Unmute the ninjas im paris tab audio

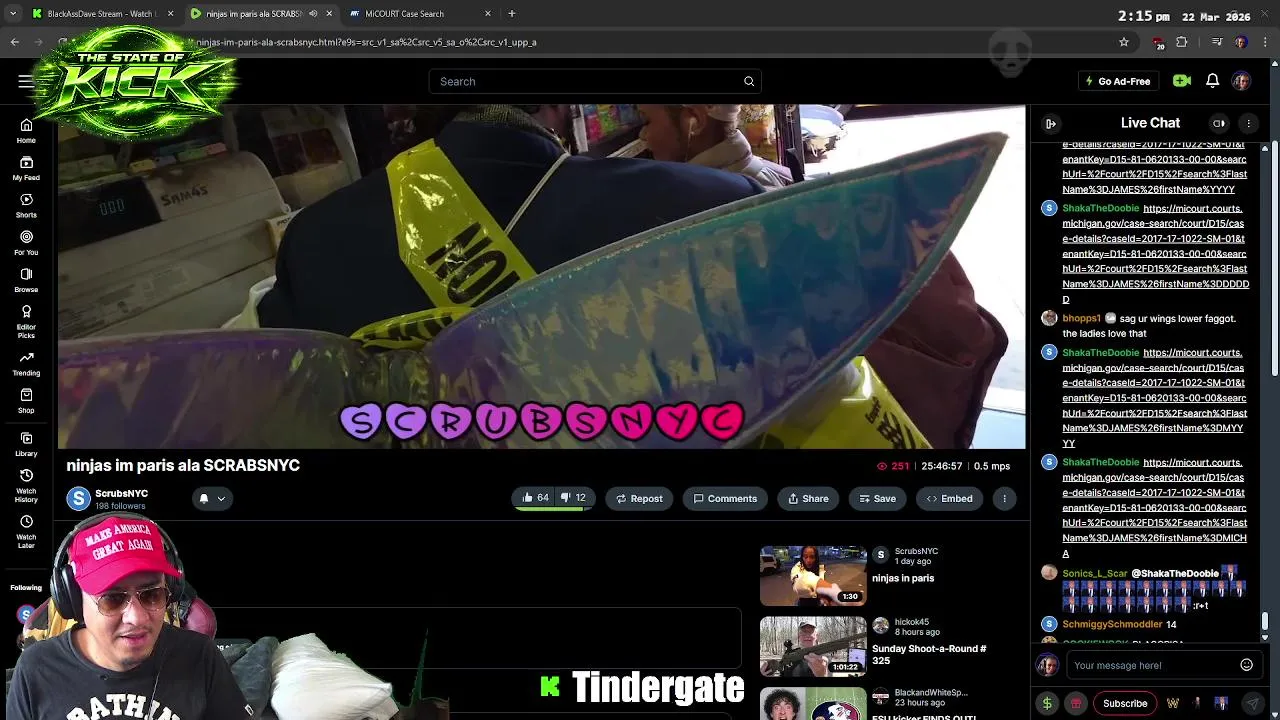coord(313,14)
